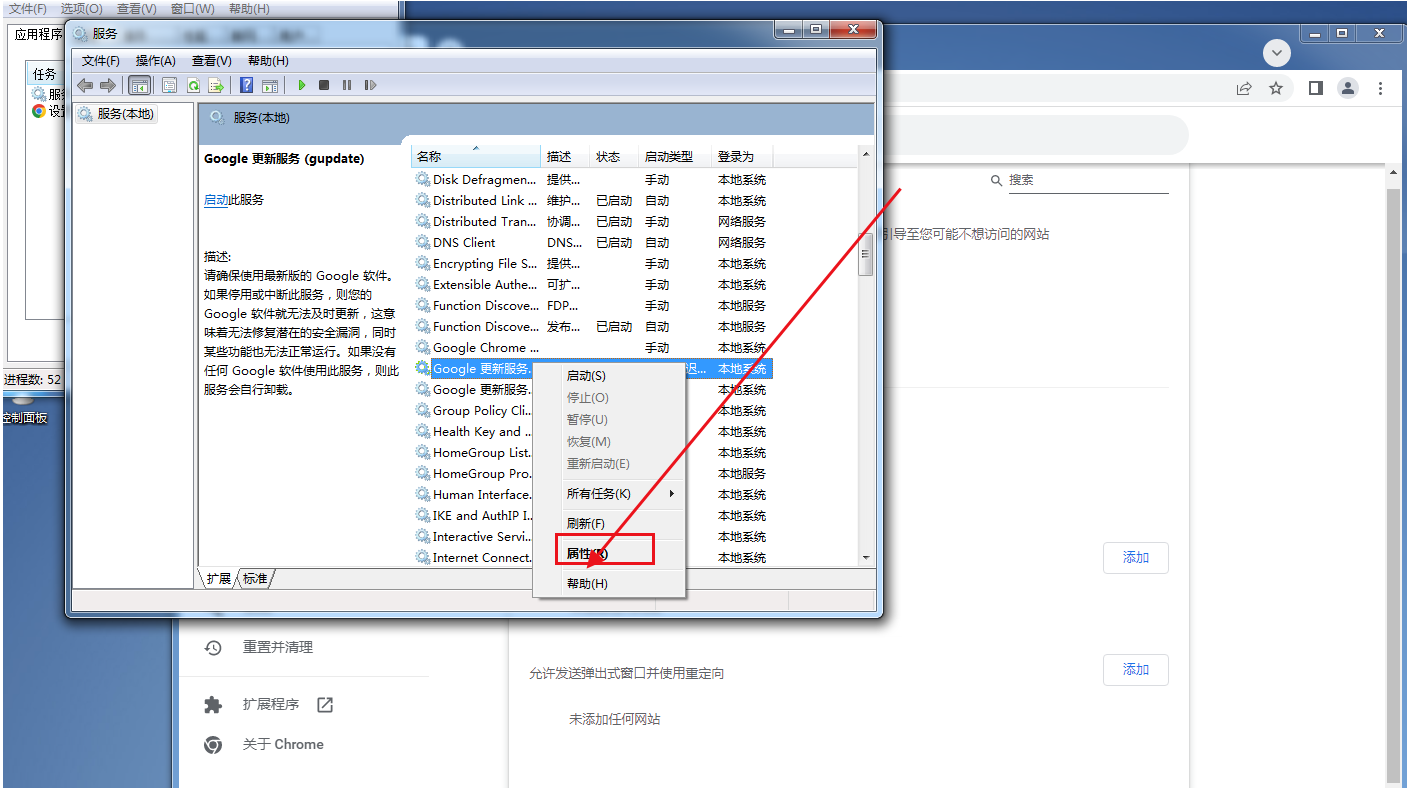Expand 所有任务(K) submenu
The height and width of the screenshot is (788, 1407).
point(609,494)
